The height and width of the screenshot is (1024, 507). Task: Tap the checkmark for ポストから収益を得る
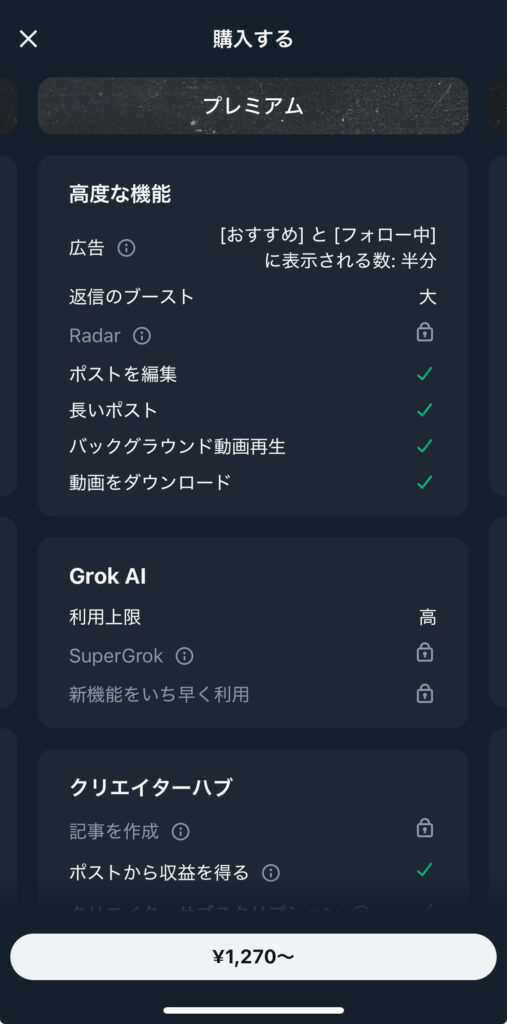(425, 870)
